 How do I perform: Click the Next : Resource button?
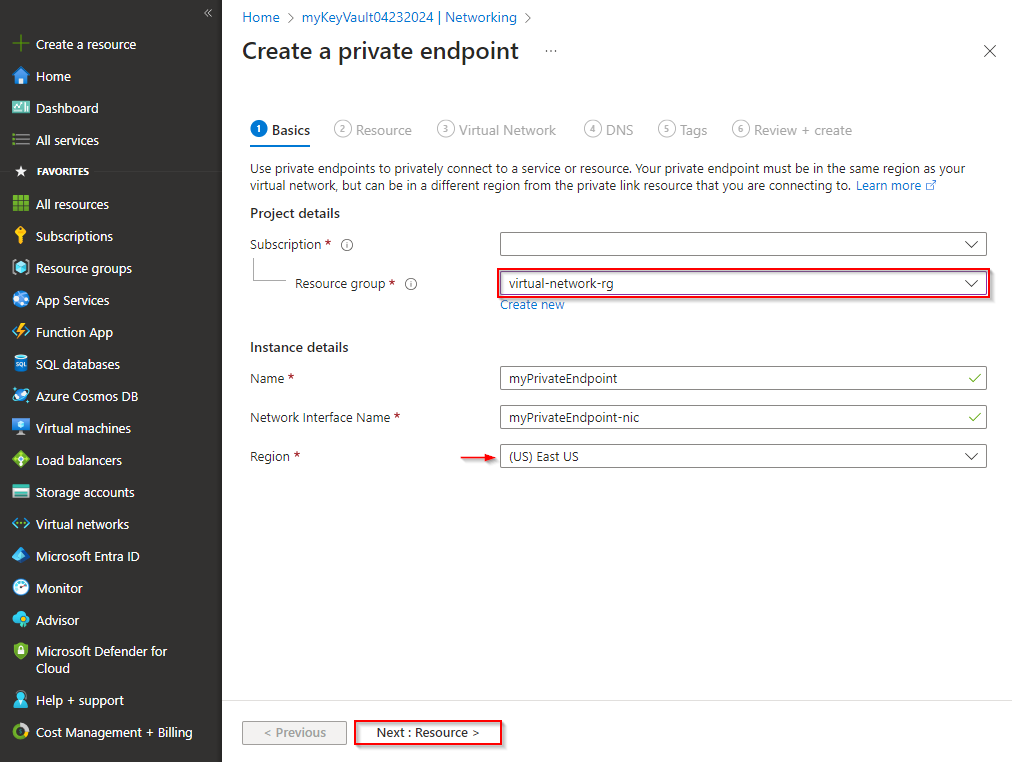pyautogui.click(x=428, y=732)
